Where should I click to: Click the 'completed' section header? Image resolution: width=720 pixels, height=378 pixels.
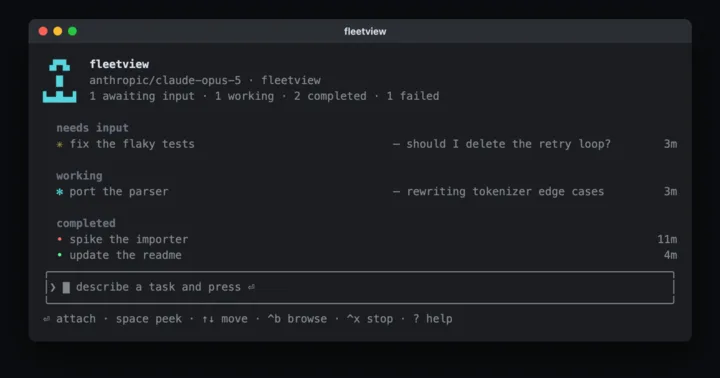pyautogui.click(x=86, y=223)
